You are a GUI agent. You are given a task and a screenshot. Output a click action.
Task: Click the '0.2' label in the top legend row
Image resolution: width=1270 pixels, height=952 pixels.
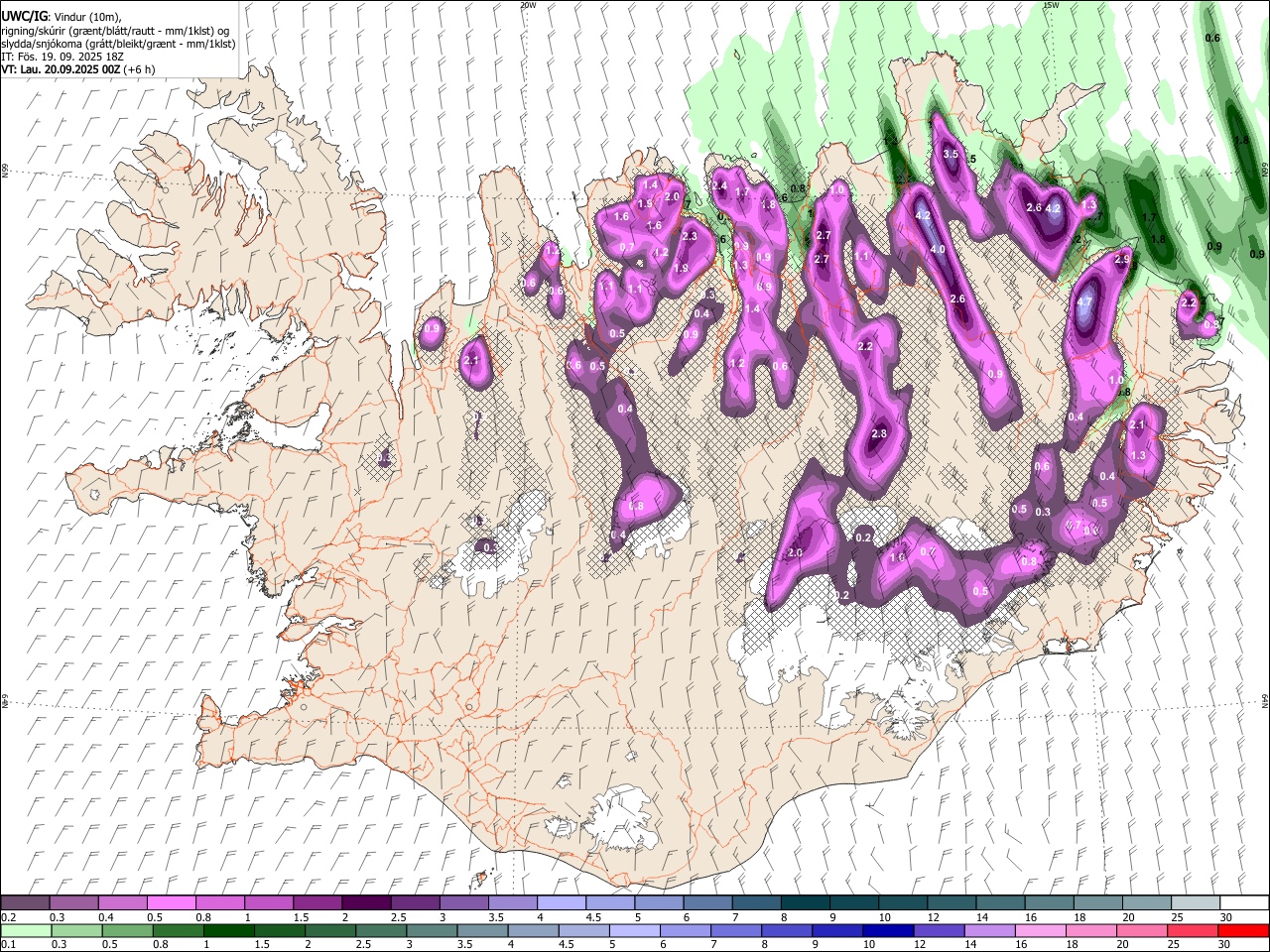[x=8, y=917]
